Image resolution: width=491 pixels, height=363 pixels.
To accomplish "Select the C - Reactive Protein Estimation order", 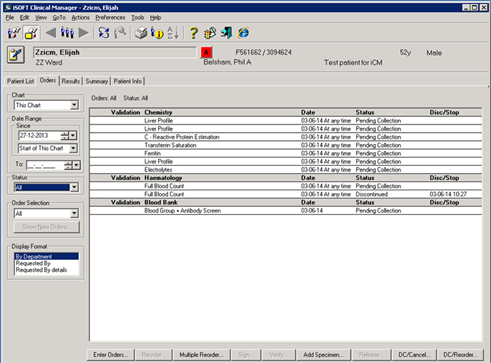I will pos(286,137).
